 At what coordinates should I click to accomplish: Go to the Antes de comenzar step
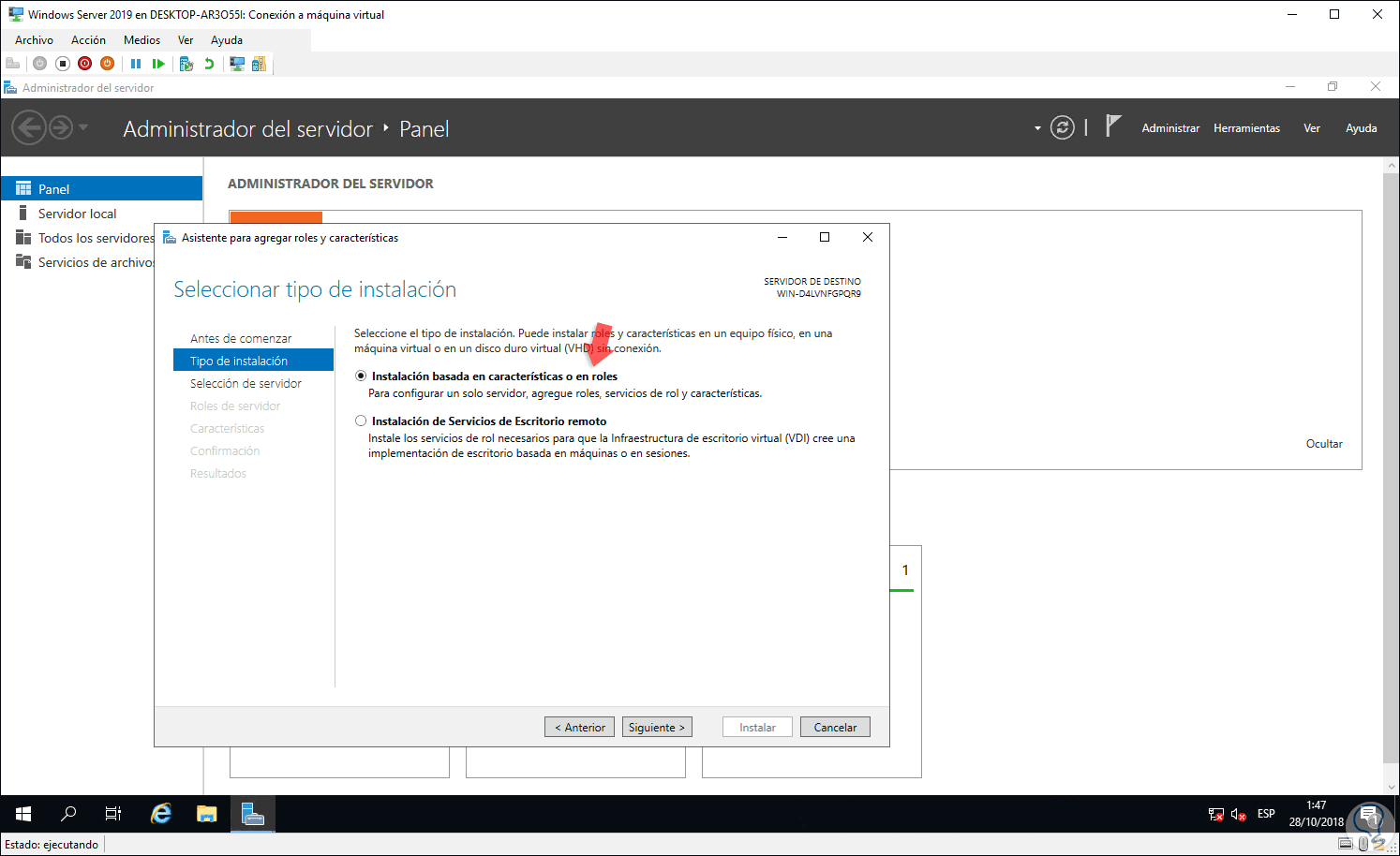tap(241, 339)
